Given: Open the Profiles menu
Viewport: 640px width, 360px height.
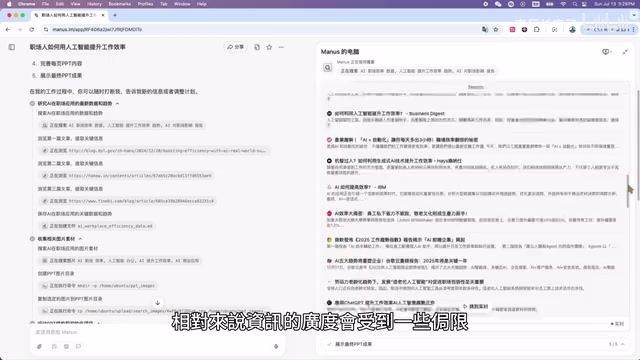Looking at the screenshot, I should point(145,4).
